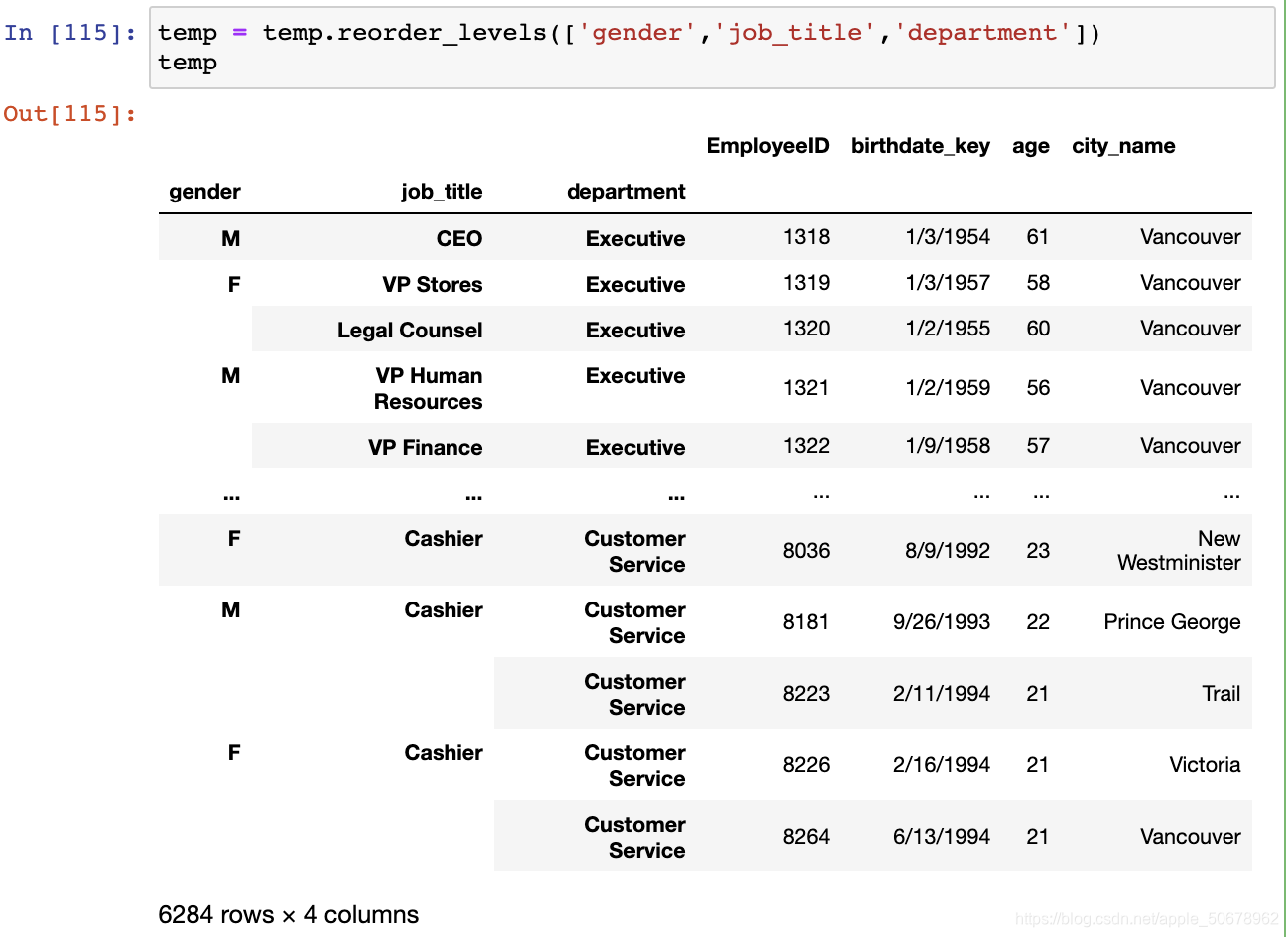Viewport: 1288px width, 937px height.
Task: Select city Prince George
Action: [x=1172, y=622]
